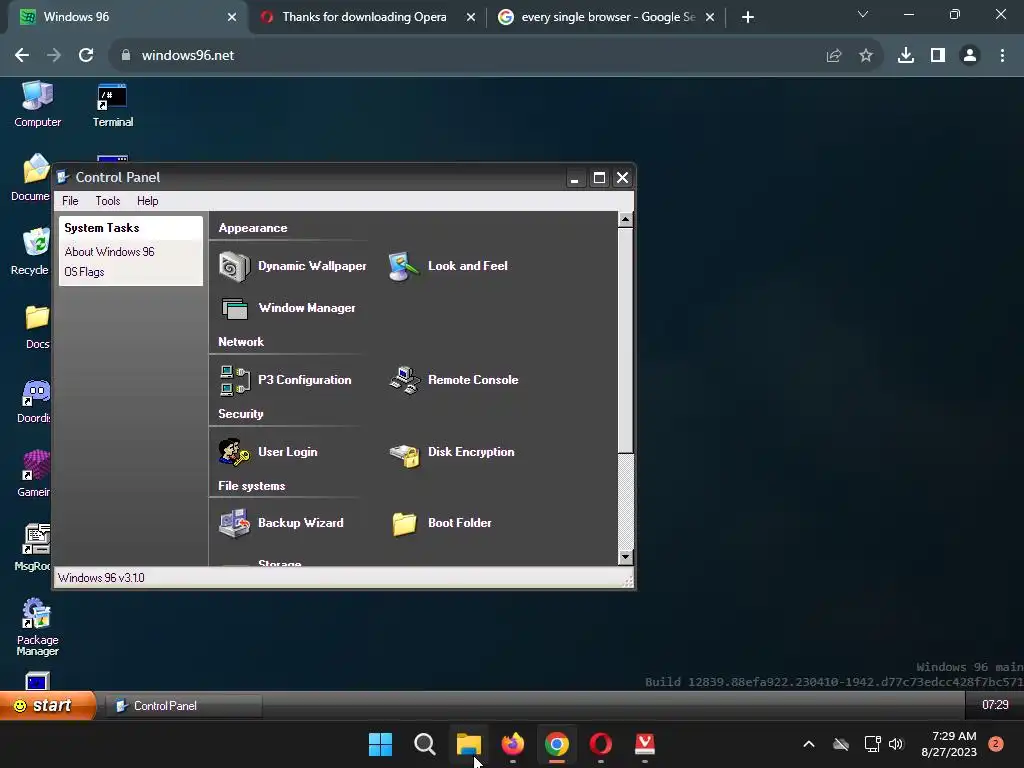Toggle the Chrome side panel
1024x768 pixels.
pyautogui.click(x=938, y=56)
